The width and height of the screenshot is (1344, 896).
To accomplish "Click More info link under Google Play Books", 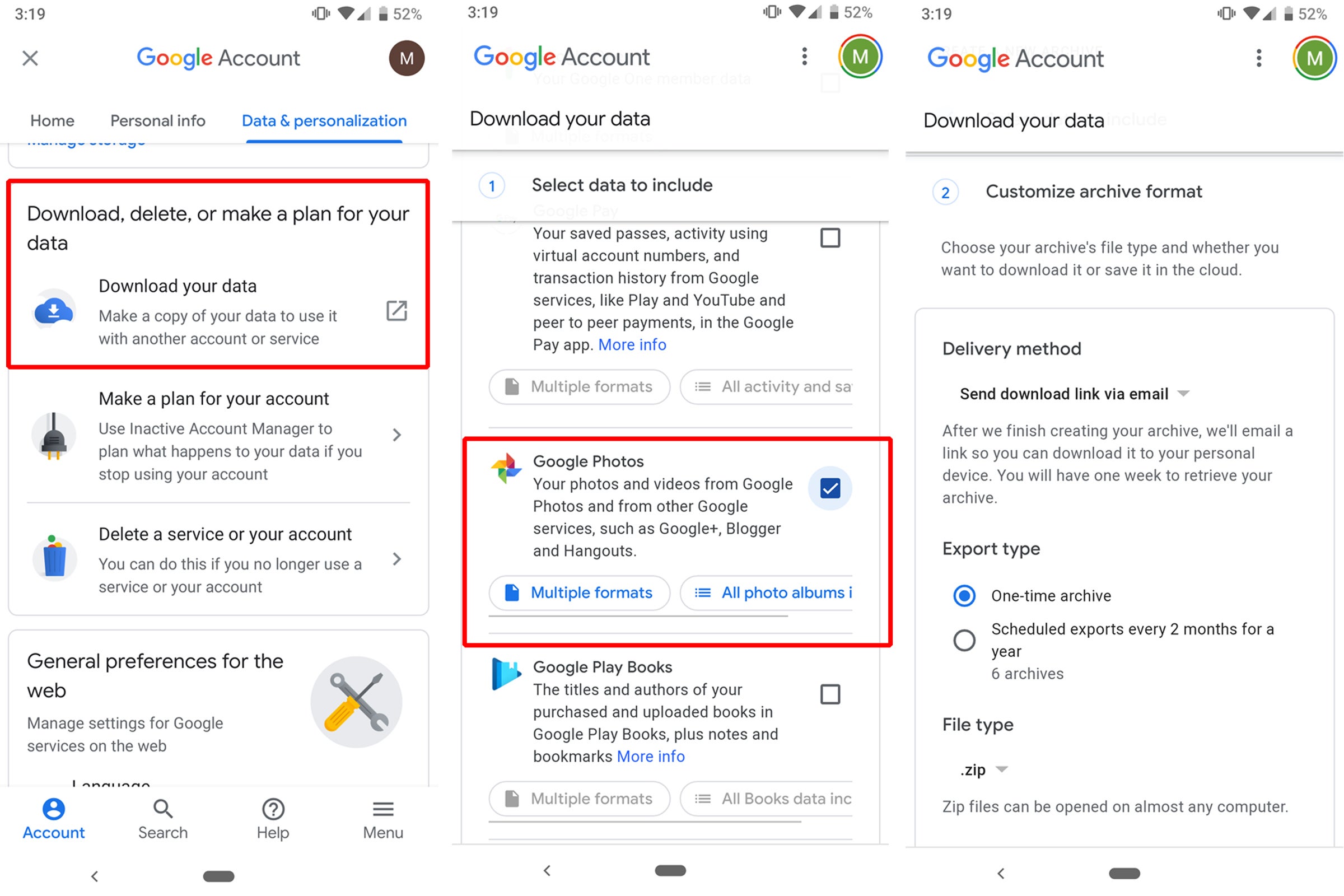I will (651, 756).
